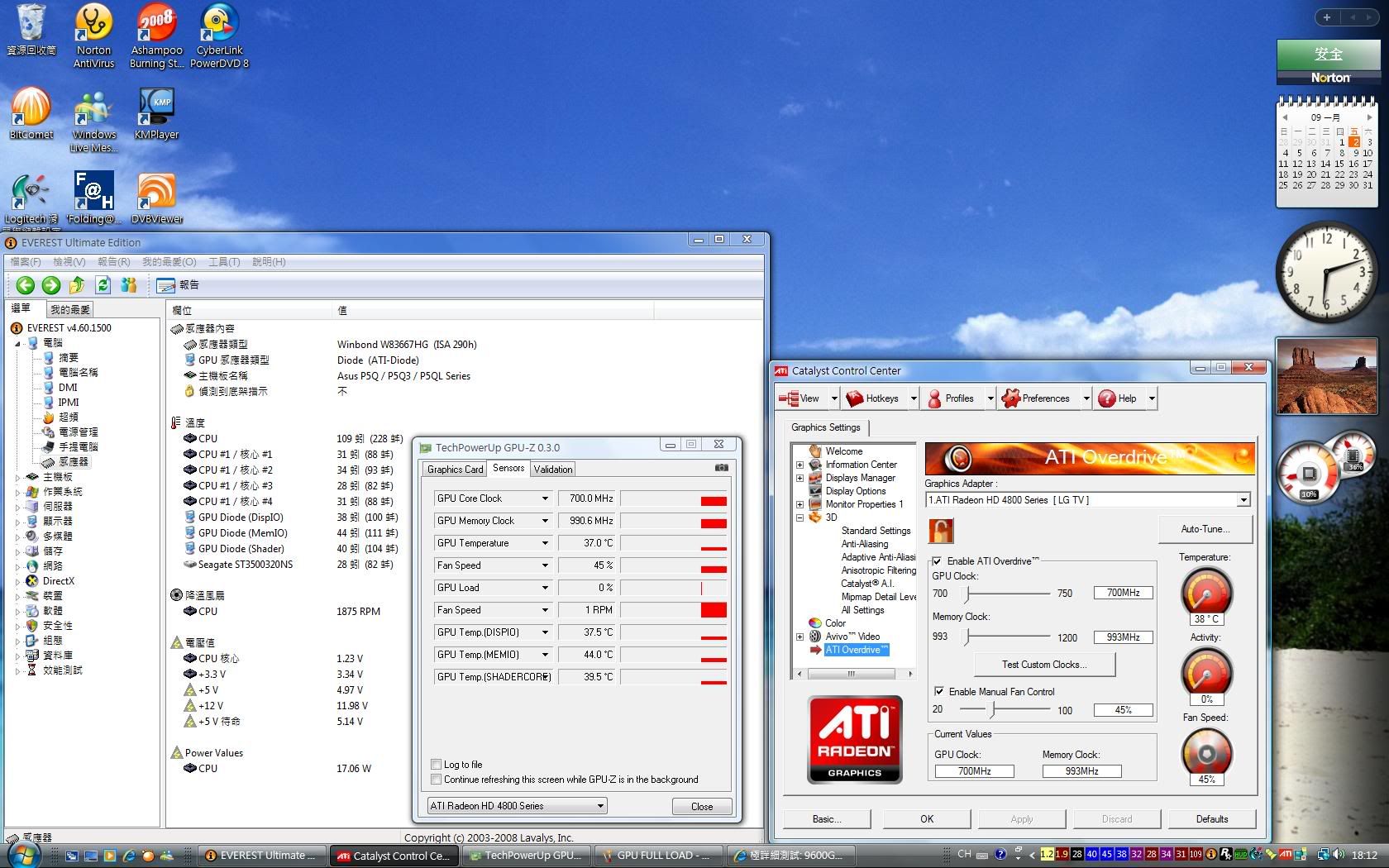Click the ATI Overdrive lock icon
Viewport: 1389px width, 868px height.
[x=941, y=531]
